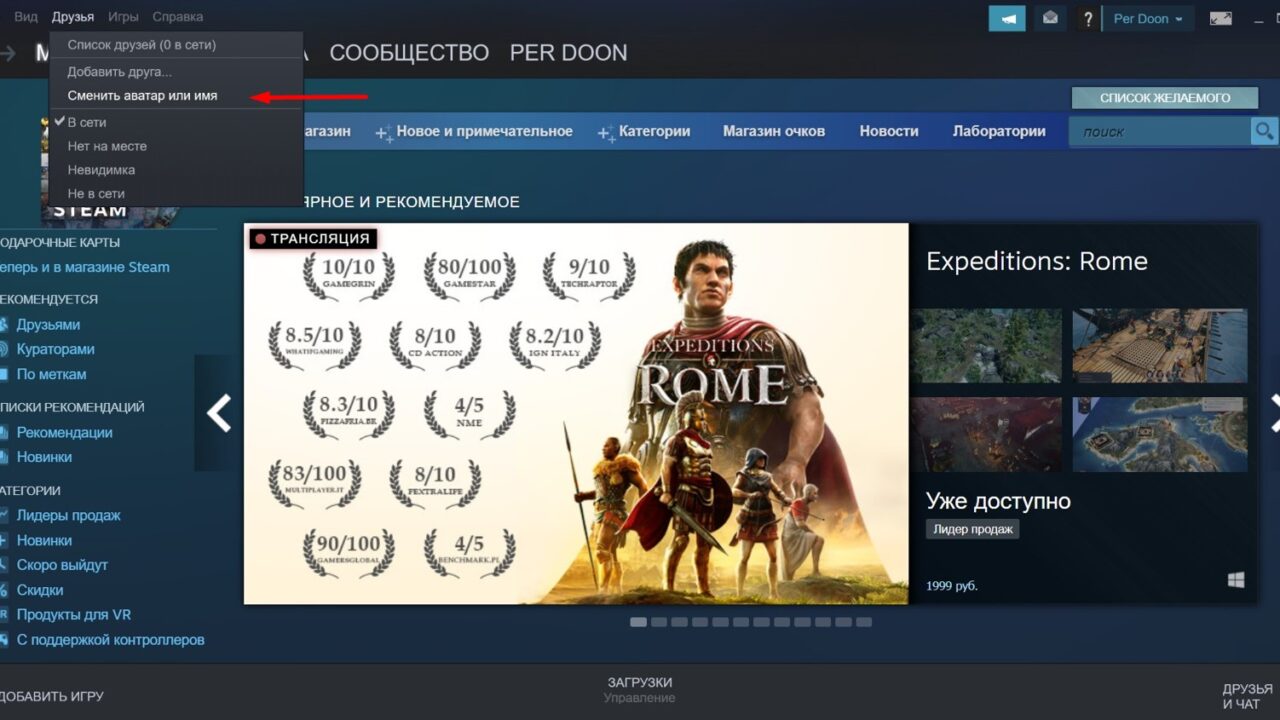
Task: Click ДОБАВИТЬ ИГРУ at the bottom
Action: [52, 696]
